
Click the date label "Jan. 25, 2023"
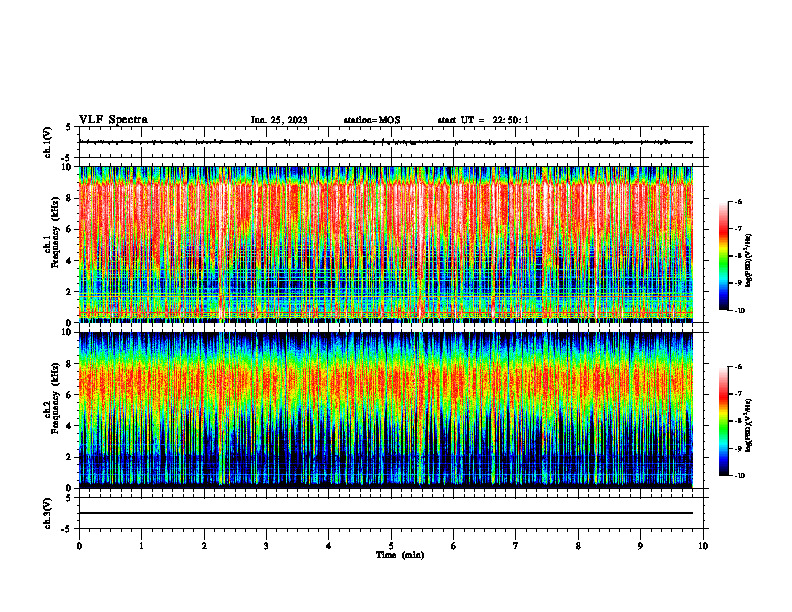tap(279, 120)
